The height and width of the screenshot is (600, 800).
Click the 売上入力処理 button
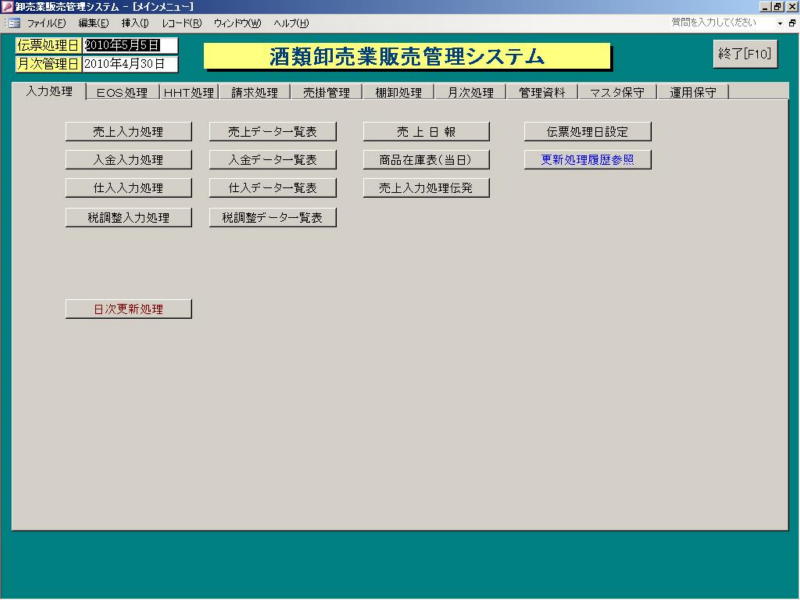click(128, 131)
